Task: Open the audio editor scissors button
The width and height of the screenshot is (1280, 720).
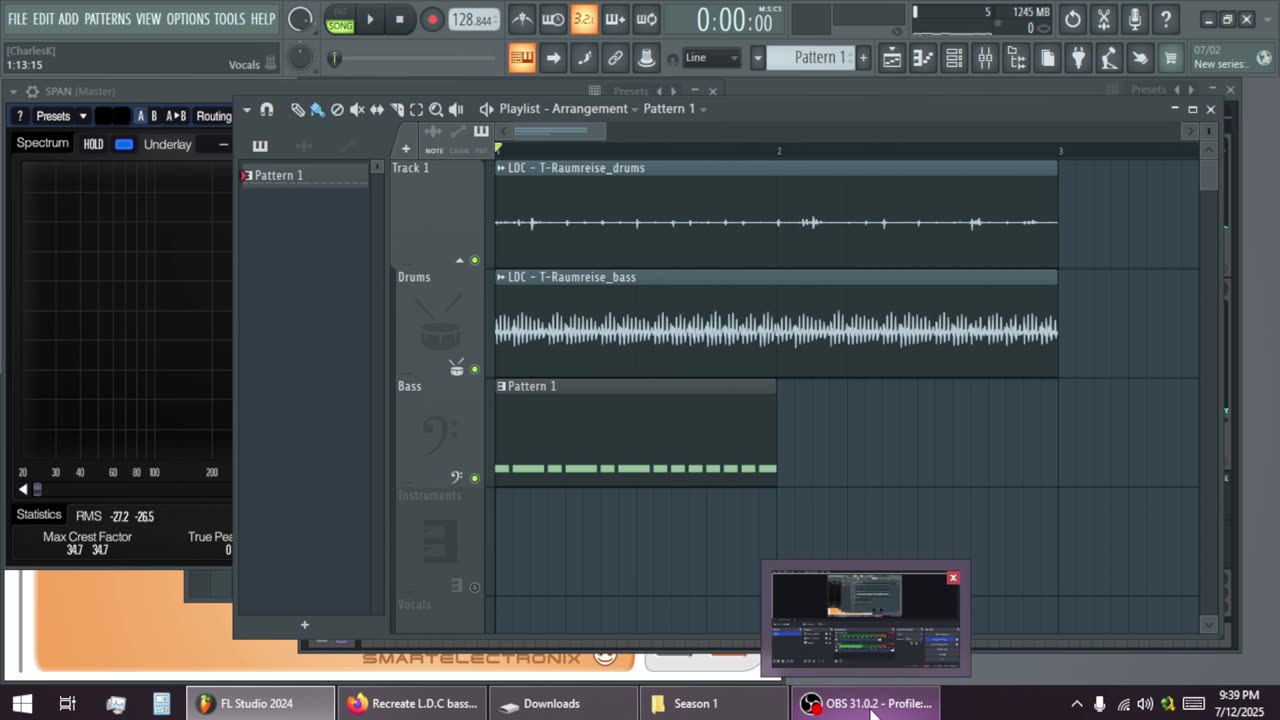Action: pos(1103,19)
